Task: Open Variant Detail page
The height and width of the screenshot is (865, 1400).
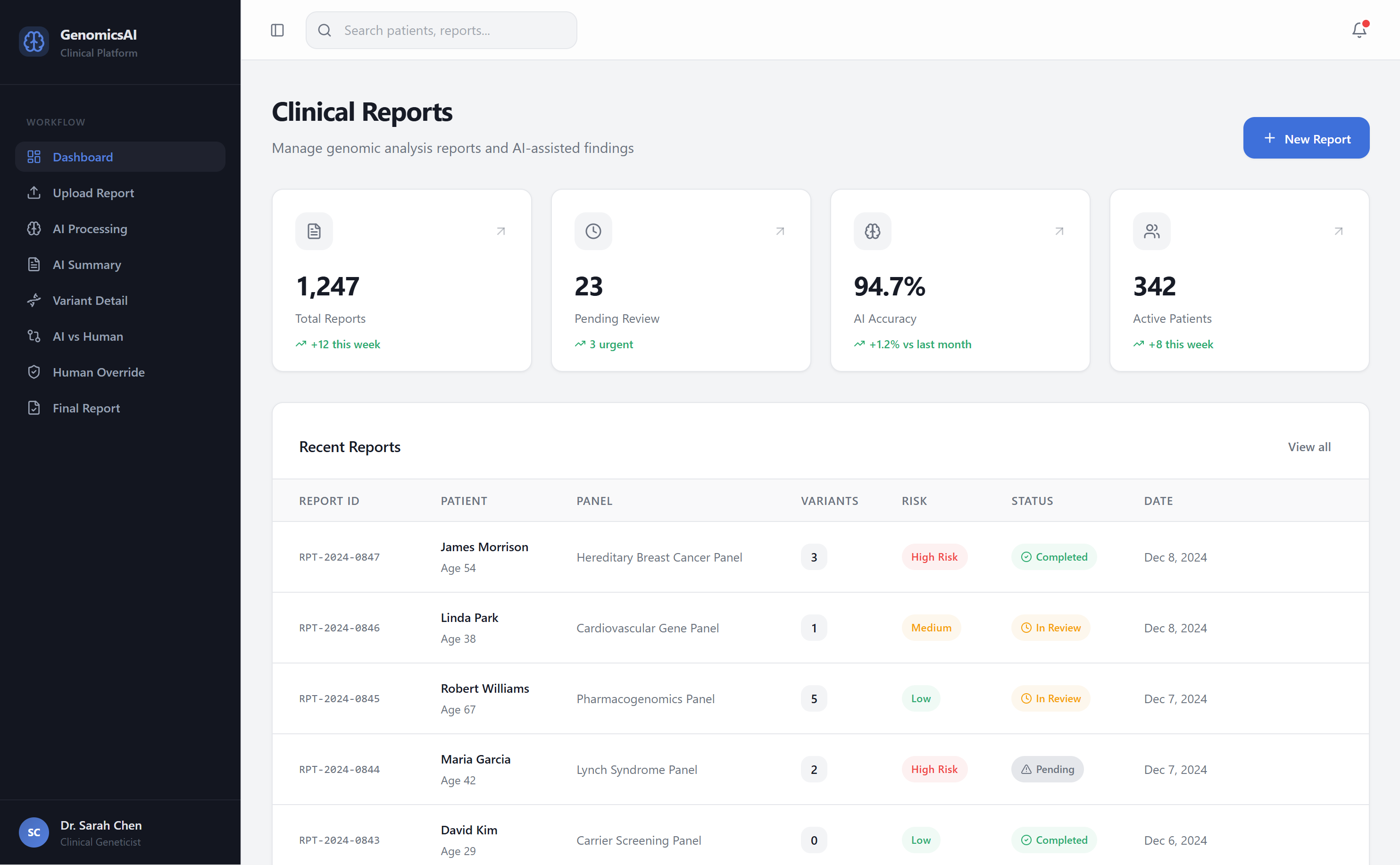Action: [120, 300]
